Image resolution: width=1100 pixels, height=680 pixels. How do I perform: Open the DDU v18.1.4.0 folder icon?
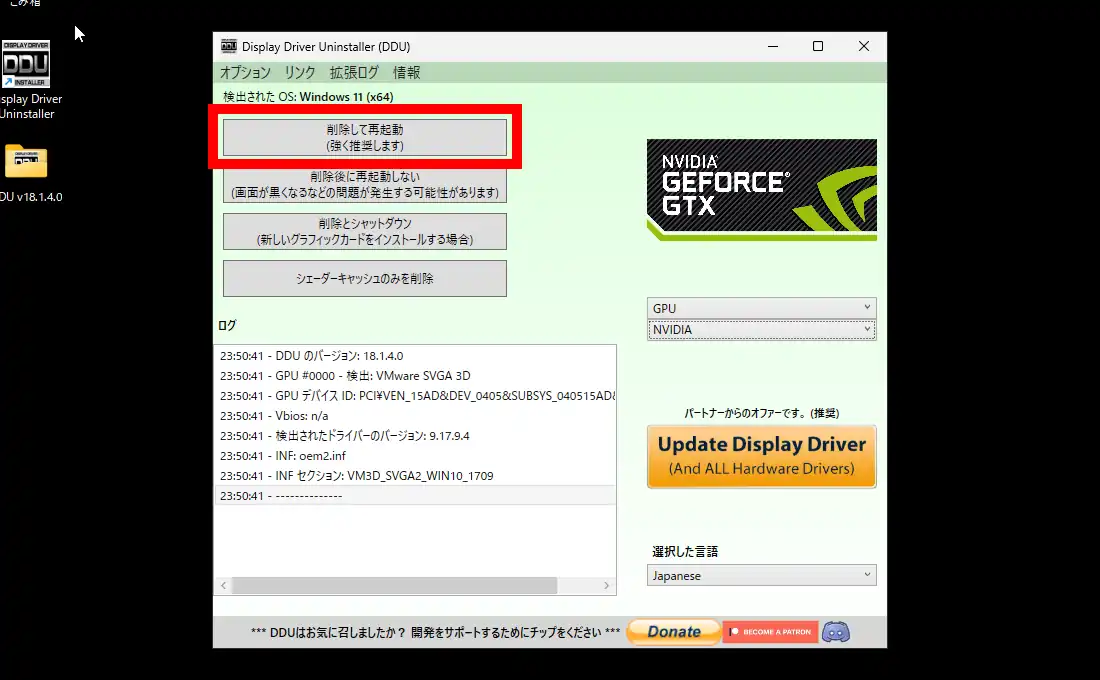pyautogui.click(x=26, y=161)
